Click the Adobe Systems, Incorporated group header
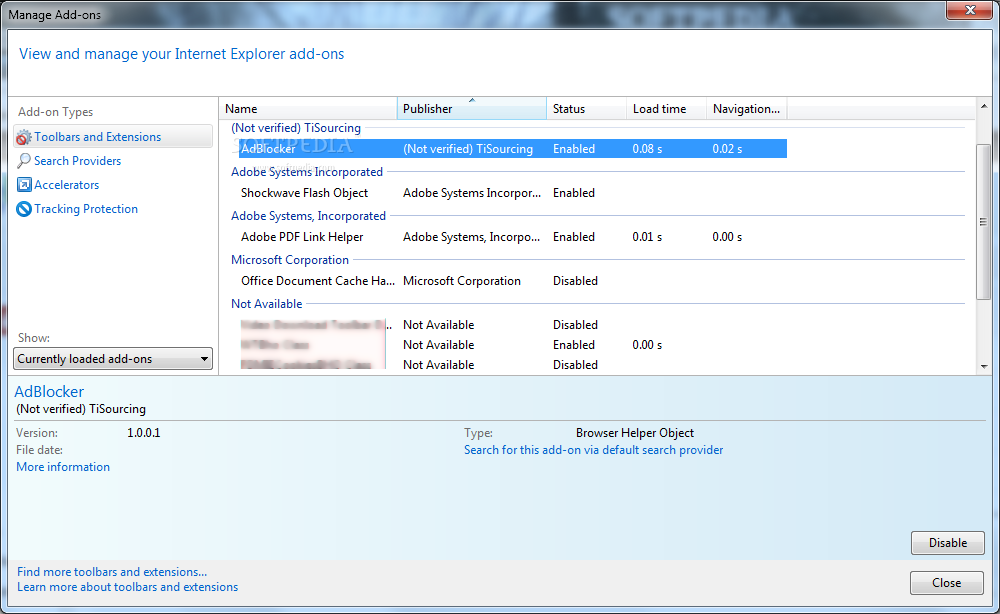Image resolution: width=1000 pixels, height=614 pixels. coord(308,216)
